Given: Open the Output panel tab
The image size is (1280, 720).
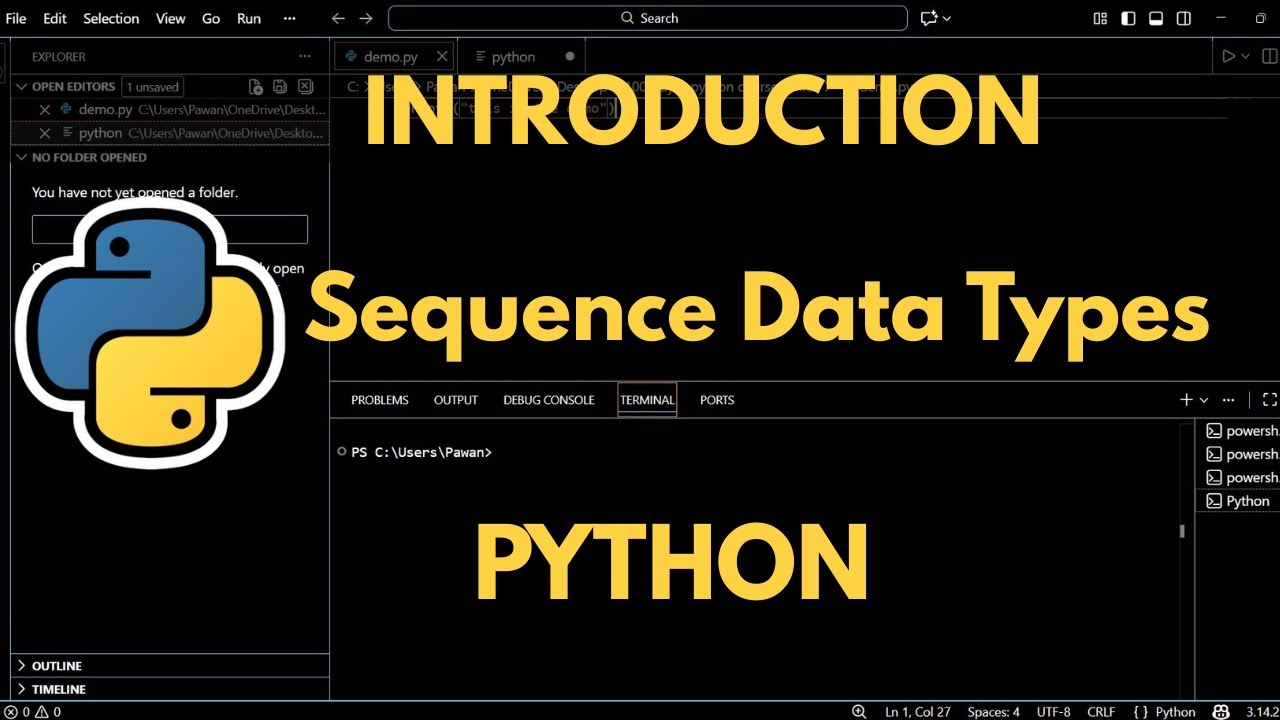Looking at the screenshot, I should 456,400.
